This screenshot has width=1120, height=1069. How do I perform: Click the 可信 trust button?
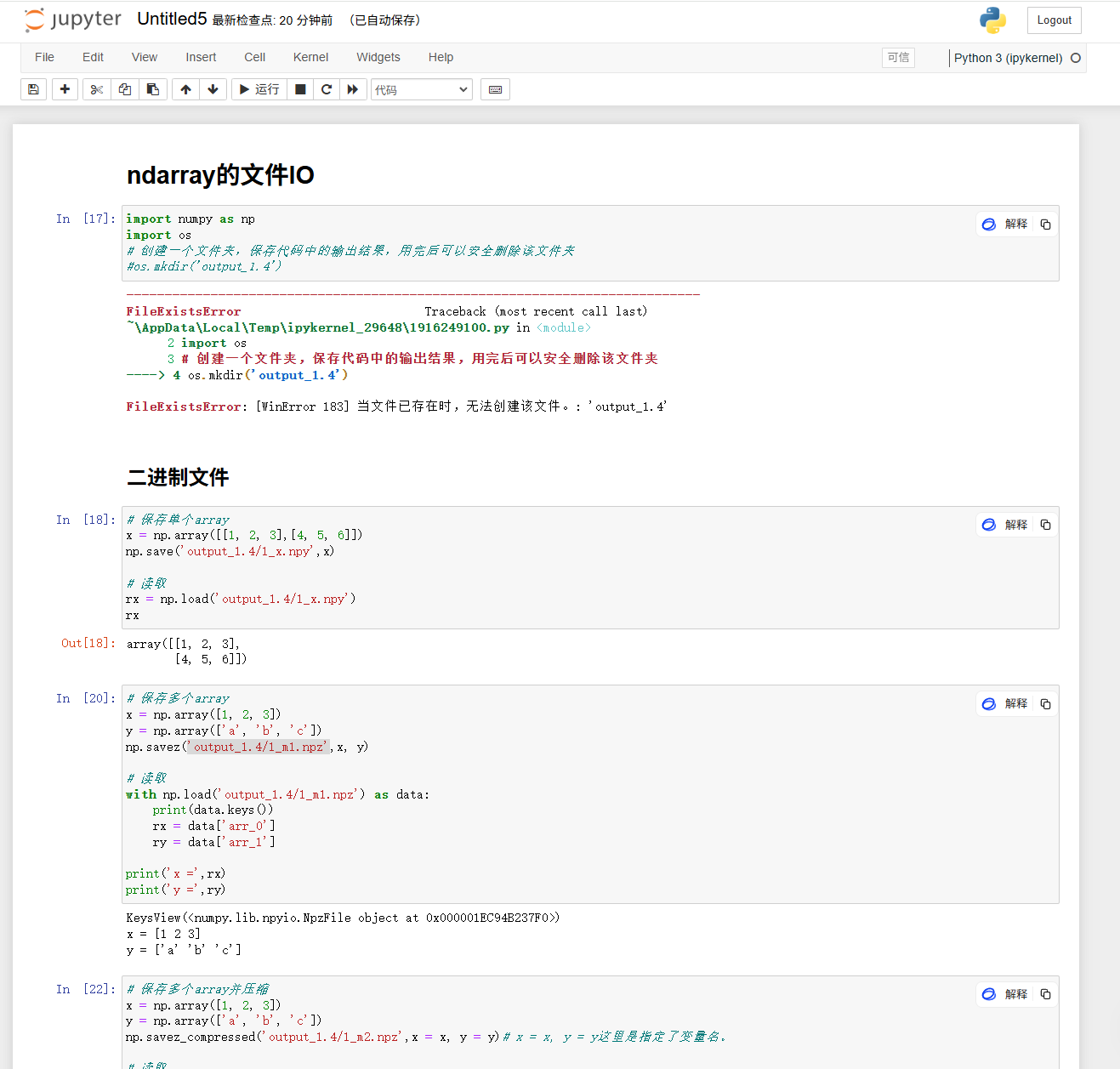click(898, 57)
